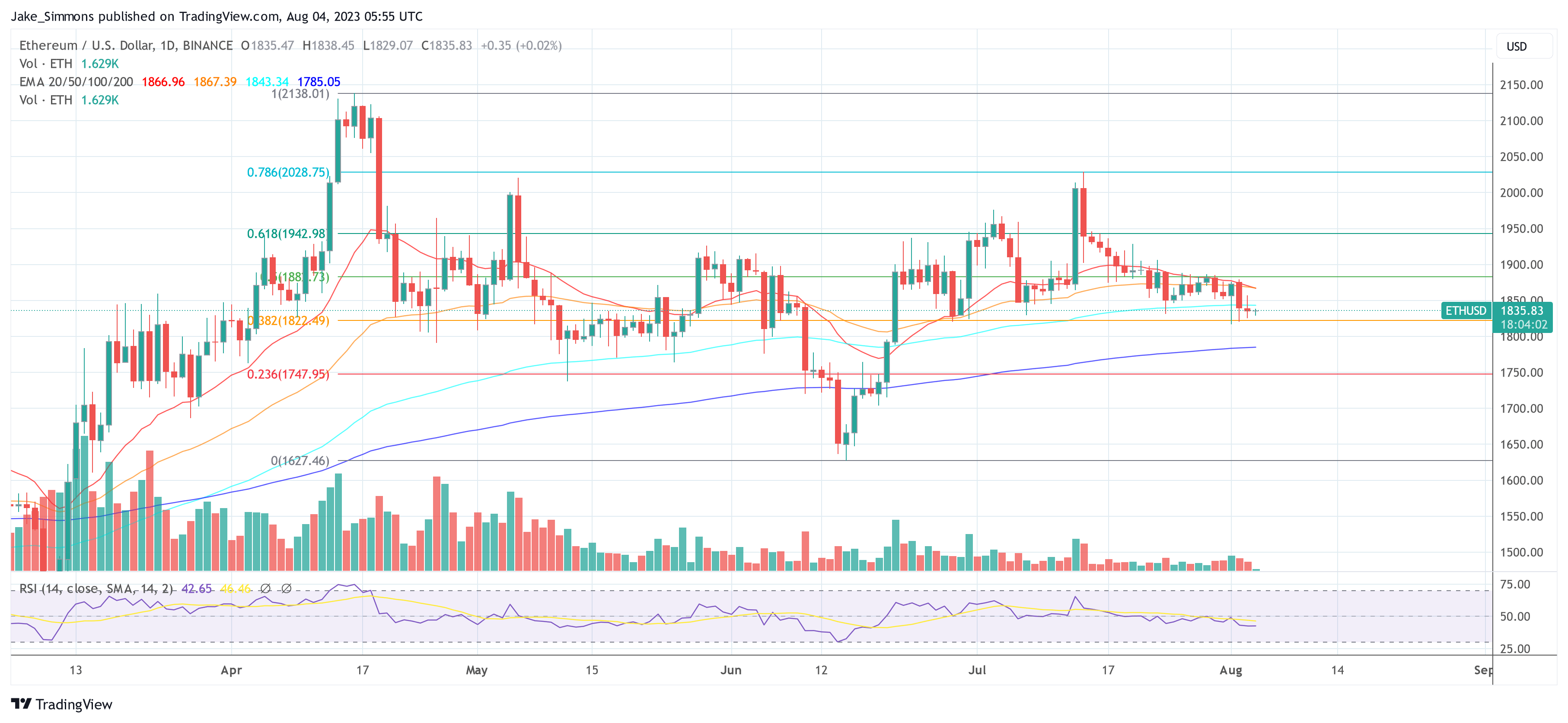Click the 0.618(1942.98) Fibonacci label
Screen dimensions: 1568x723
287,234
